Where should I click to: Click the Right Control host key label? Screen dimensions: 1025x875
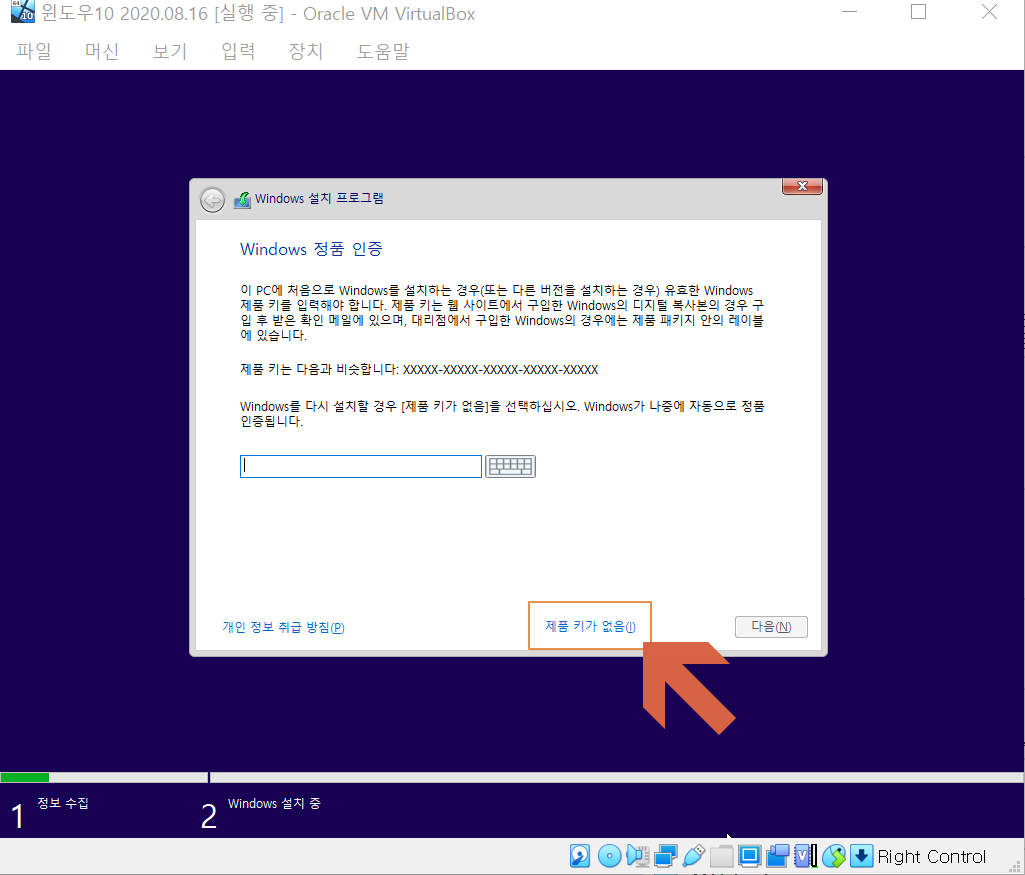pos(932,856)
